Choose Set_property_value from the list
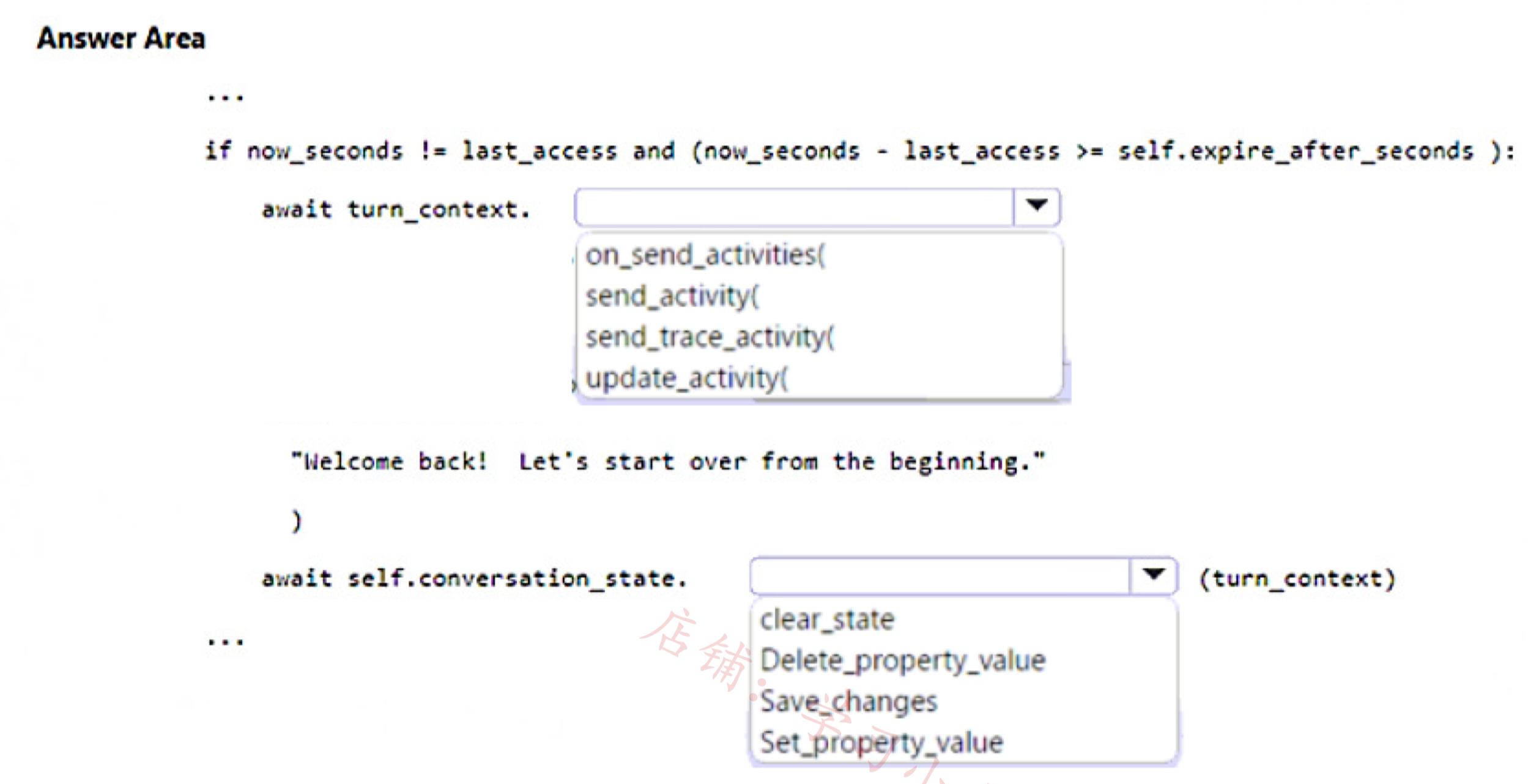 (881, 743)
